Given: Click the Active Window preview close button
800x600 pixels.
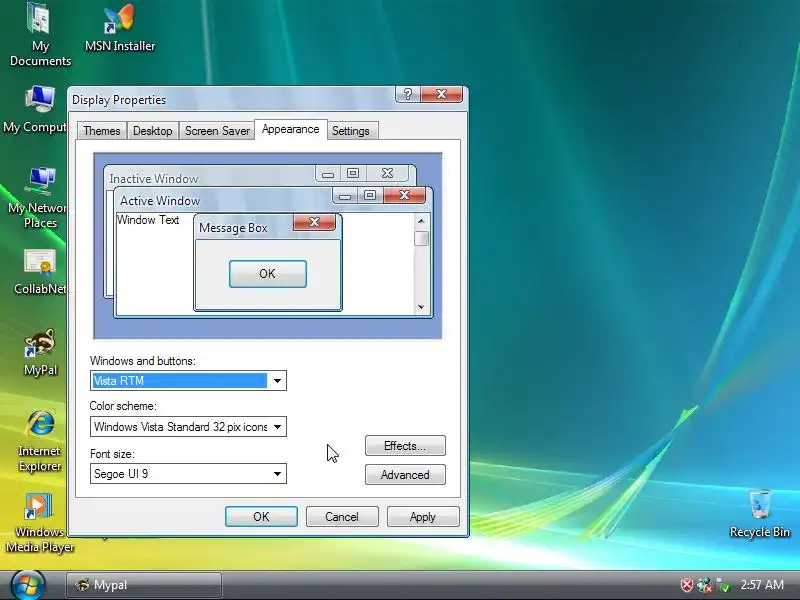Looking at the screenshot, I should (405, 195).
